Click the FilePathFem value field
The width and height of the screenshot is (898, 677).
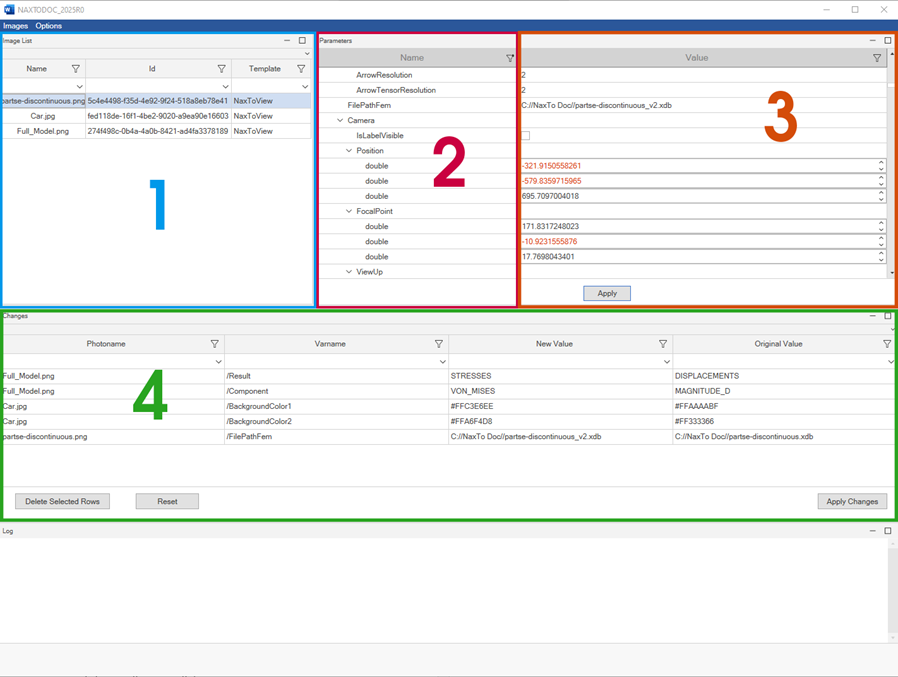[700, 105]
